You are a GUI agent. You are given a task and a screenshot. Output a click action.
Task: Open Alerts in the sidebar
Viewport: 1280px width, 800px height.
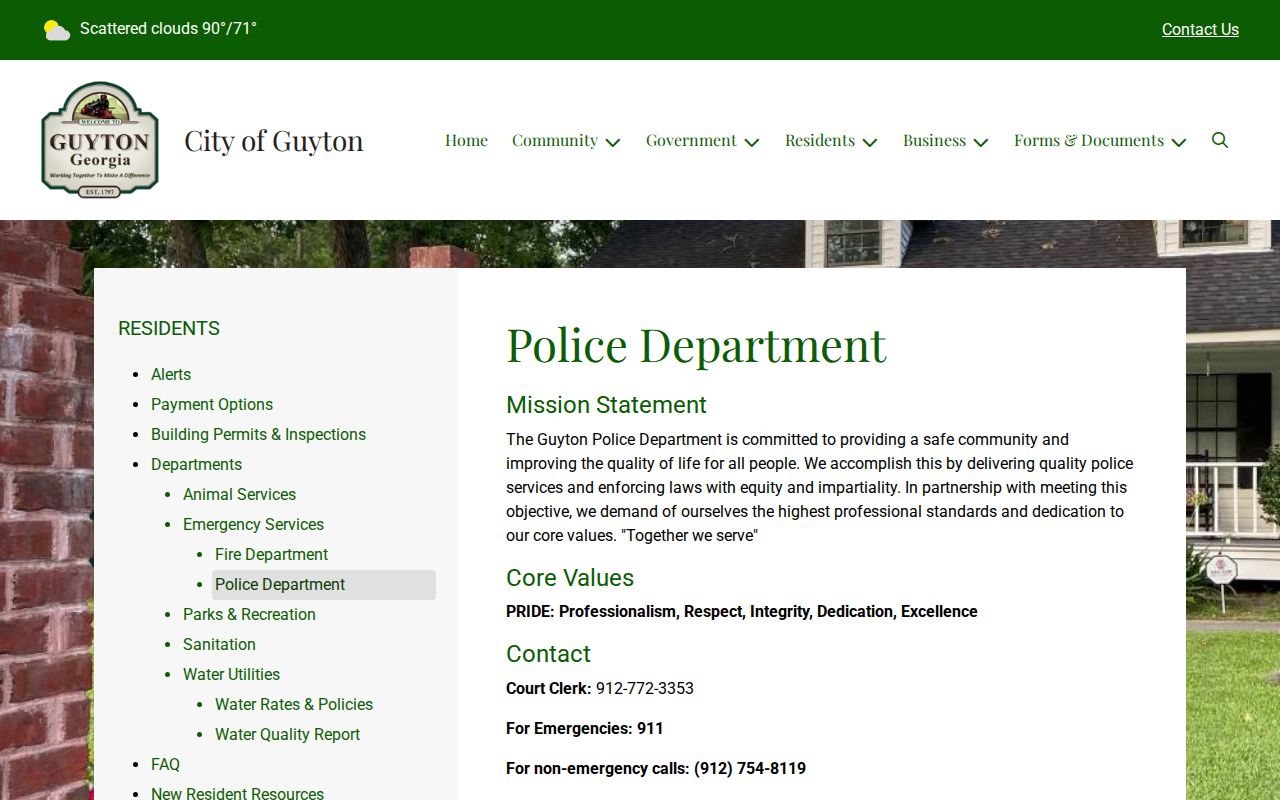point(171,374)
